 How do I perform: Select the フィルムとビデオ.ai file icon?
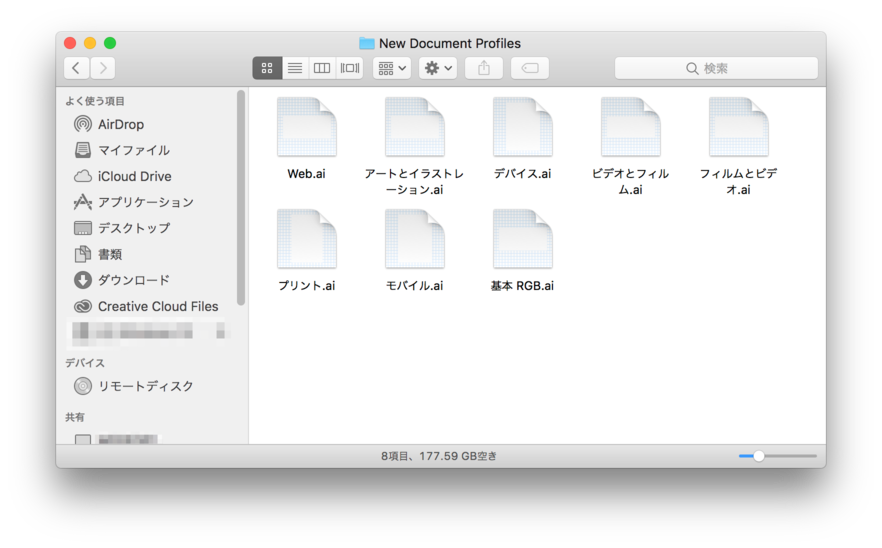(739, 127)
